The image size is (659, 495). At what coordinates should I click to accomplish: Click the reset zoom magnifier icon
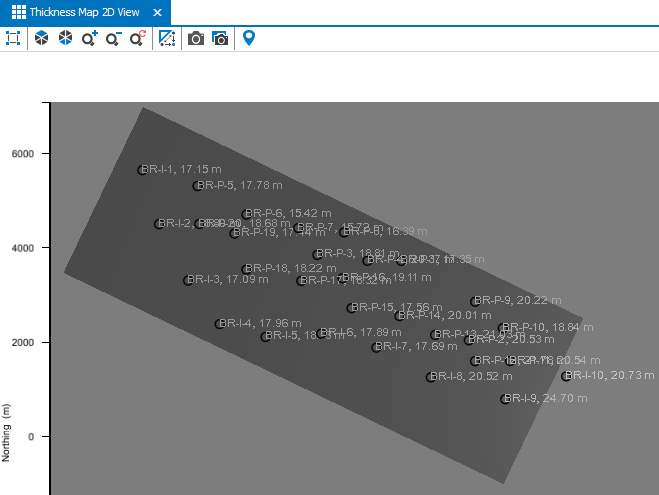137,38
